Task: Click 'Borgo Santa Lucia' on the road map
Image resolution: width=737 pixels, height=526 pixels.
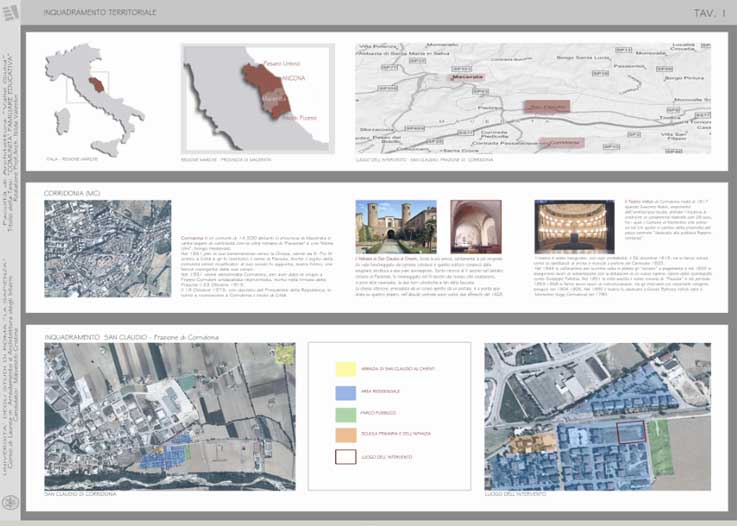Action: [x=583, y=57]
